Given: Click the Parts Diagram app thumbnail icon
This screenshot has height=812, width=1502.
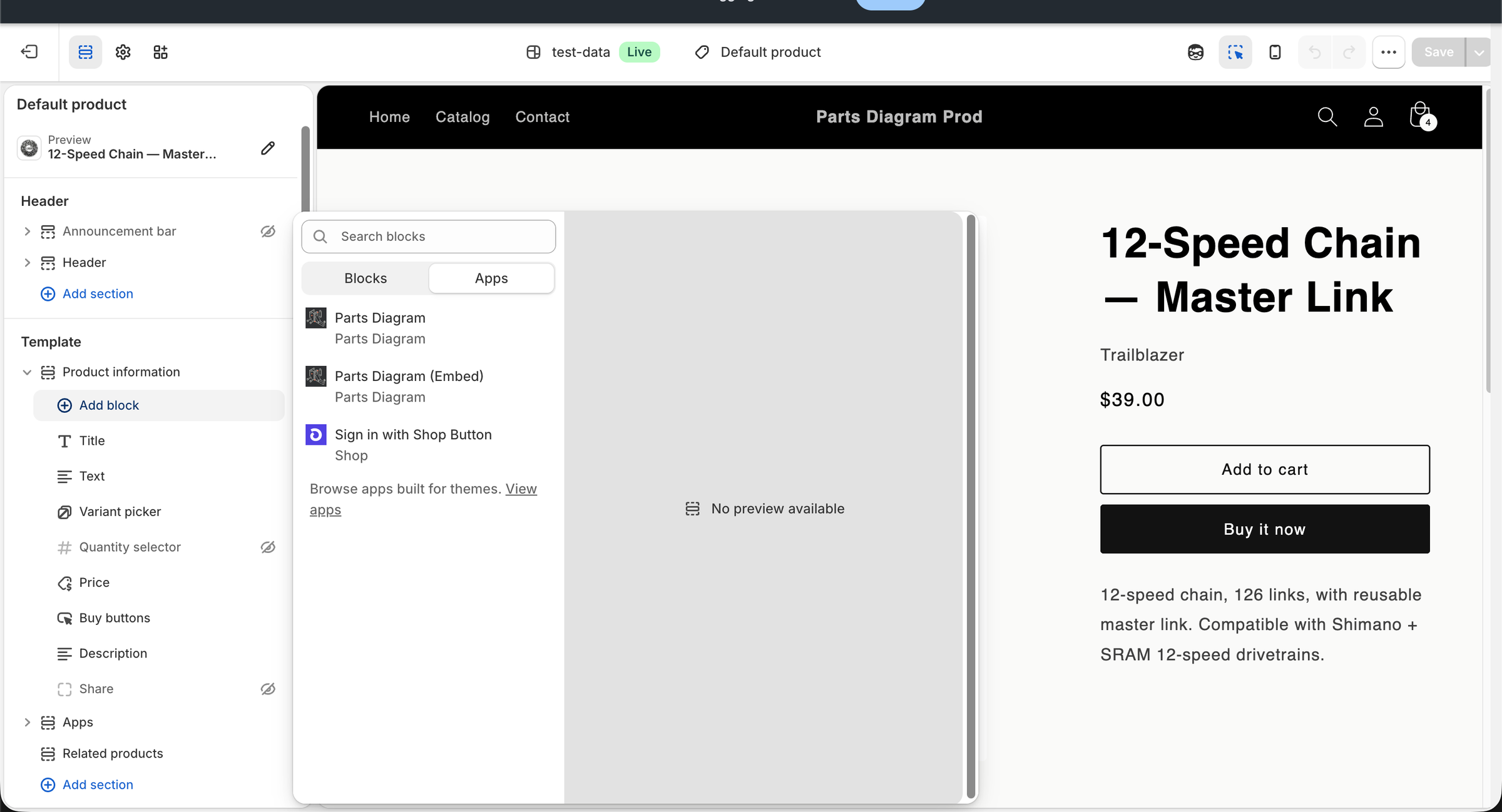Looking at the screenshot, I should point(315,318).
